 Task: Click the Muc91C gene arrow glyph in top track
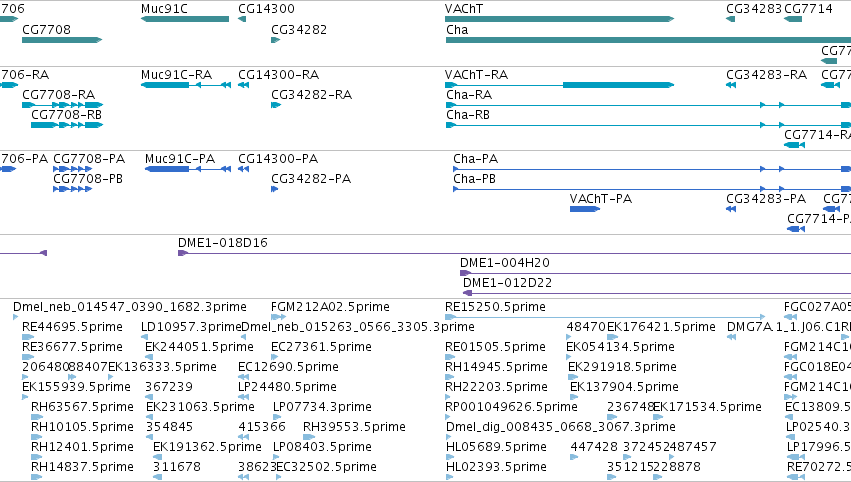coord(185,19)
